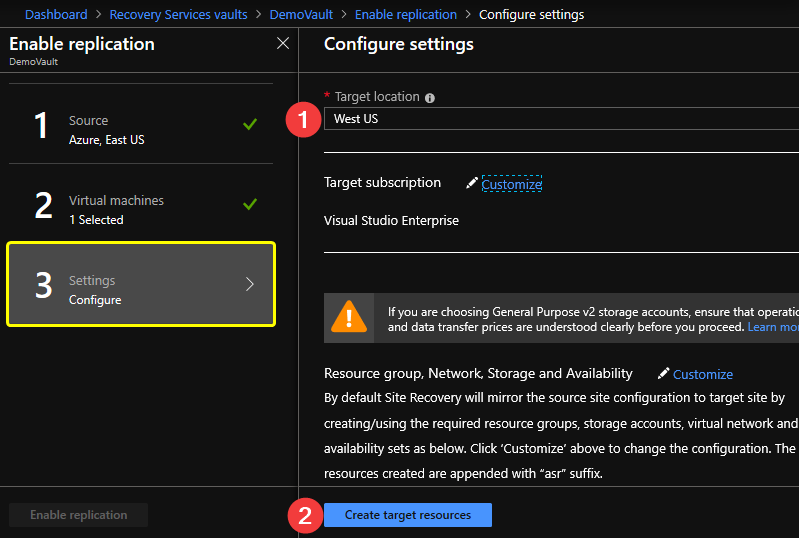Click the green checkmark on Source step
Viewport: 799px width, 538px height.
250,124
